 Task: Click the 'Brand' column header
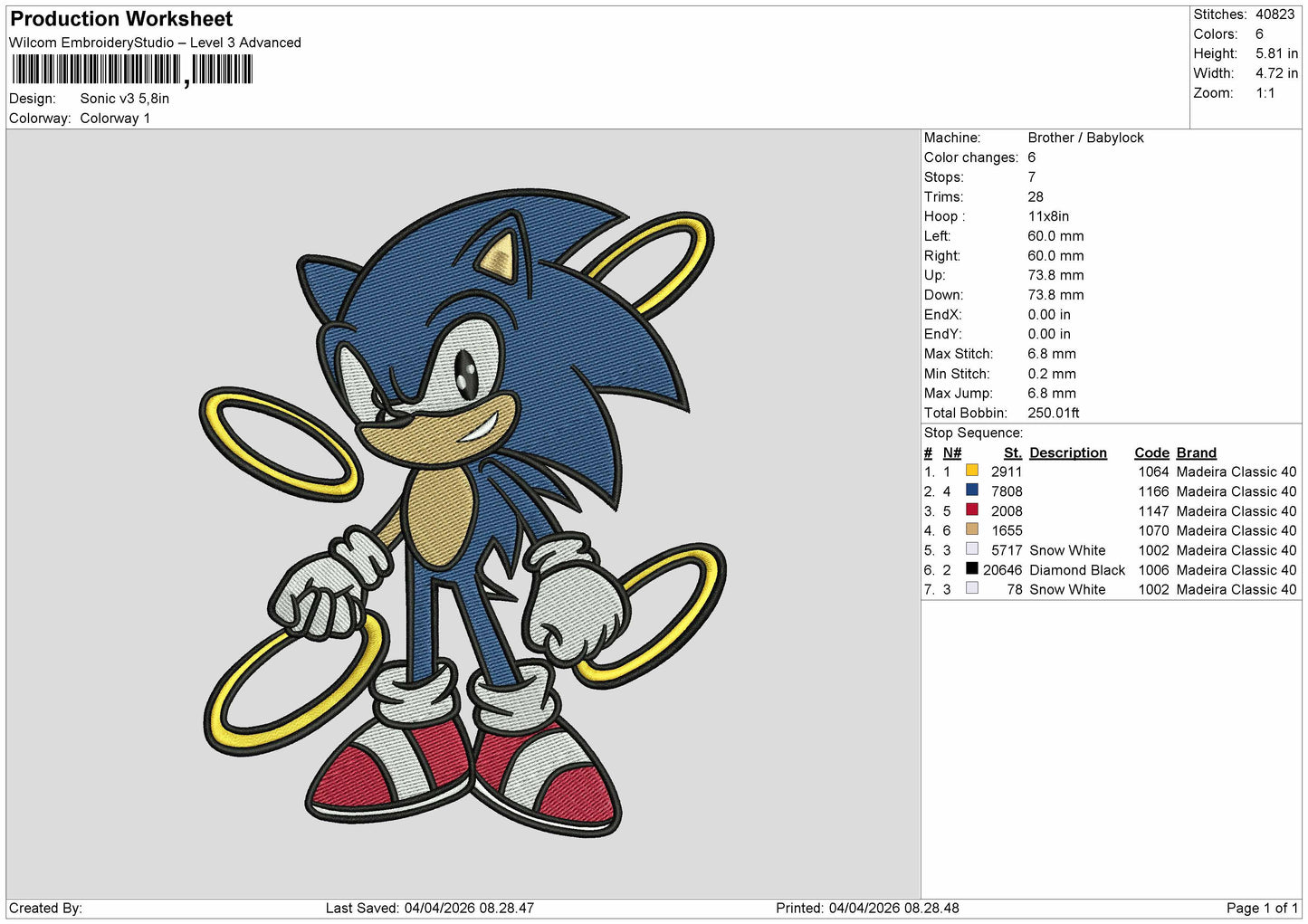(x=1196, y=452)
